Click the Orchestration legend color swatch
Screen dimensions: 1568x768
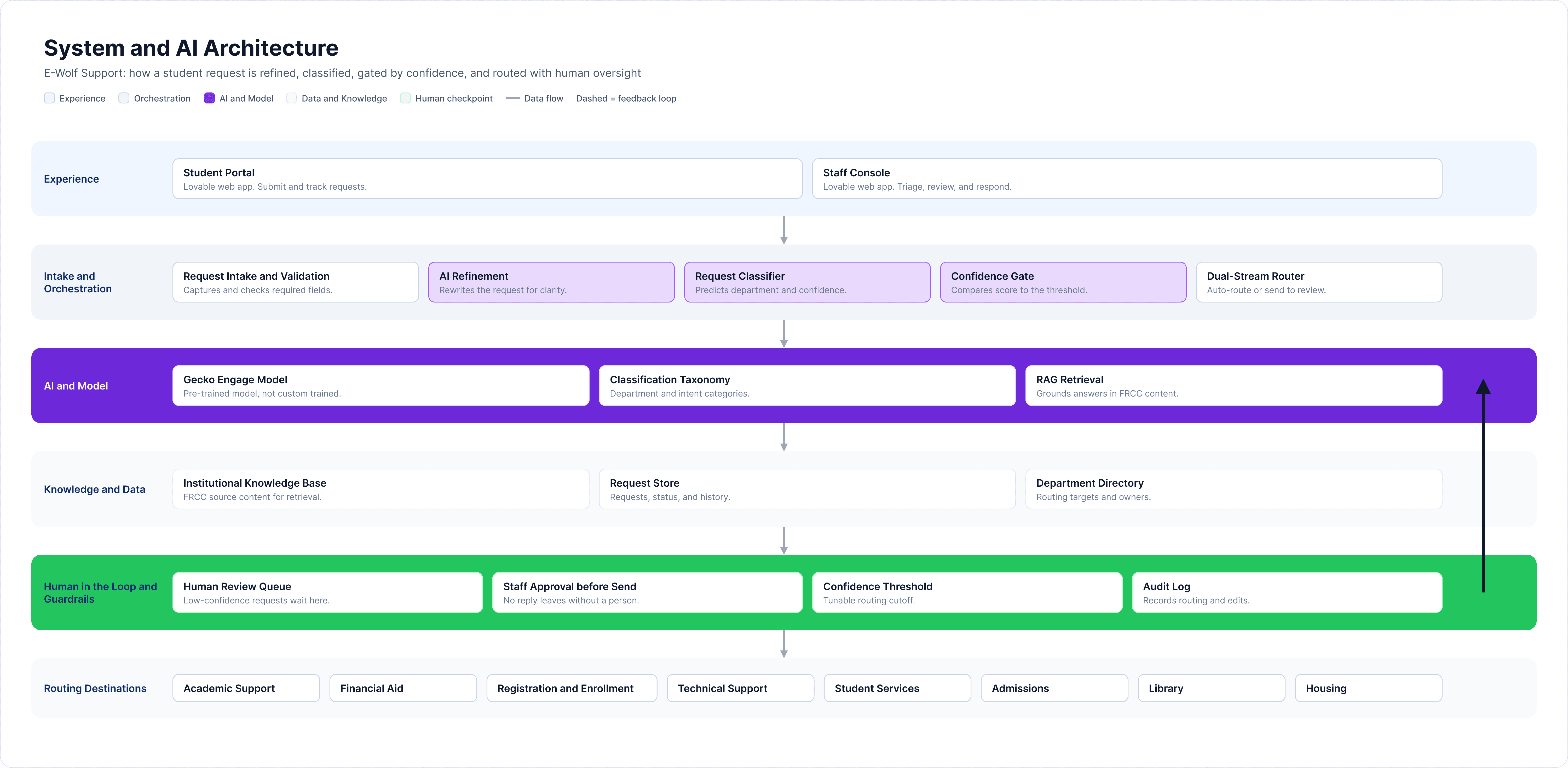pyautogui.click(x=124, y=98)
